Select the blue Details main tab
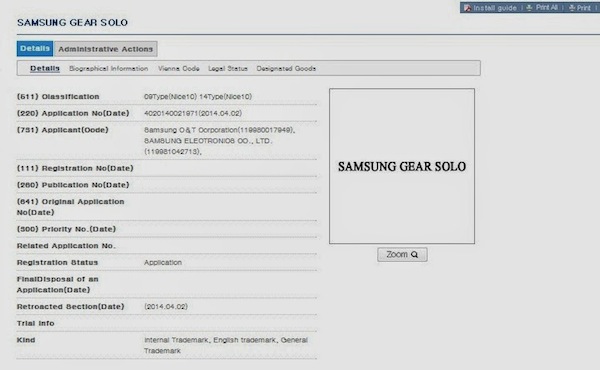The height and width of the screenshot is (370, 600). tap(35, 49)
